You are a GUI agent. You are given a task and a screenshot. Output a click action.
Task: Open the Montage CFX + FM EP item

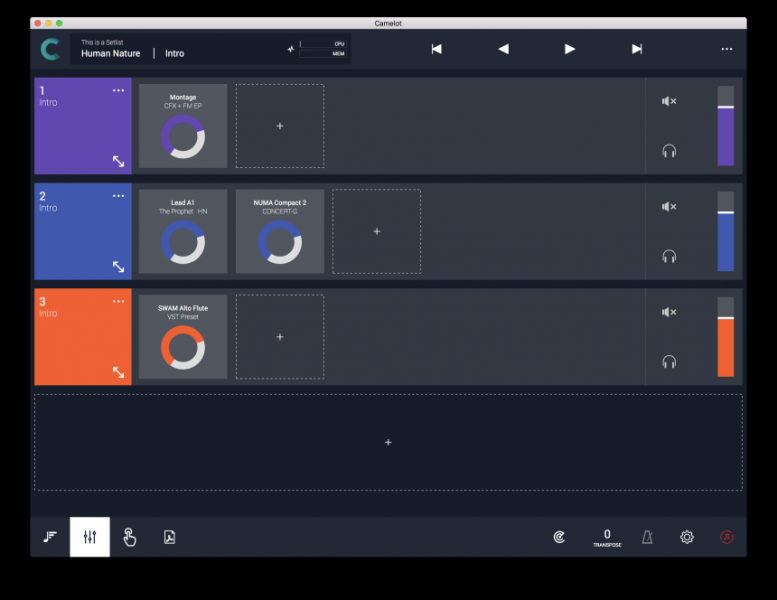[x=183, y=126]
